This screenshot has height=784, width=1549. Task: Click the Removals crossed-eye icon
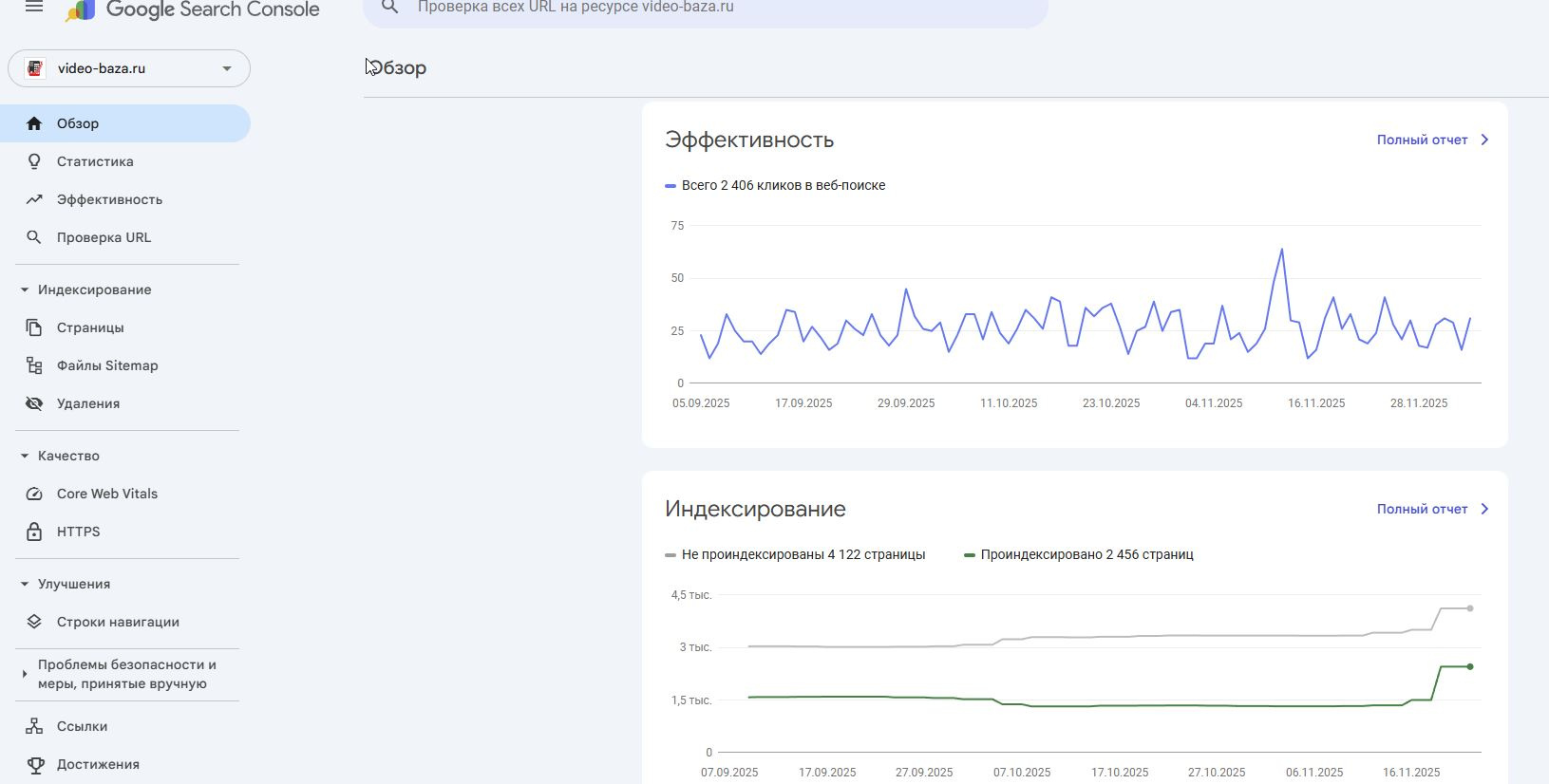(x=34, y=403)
